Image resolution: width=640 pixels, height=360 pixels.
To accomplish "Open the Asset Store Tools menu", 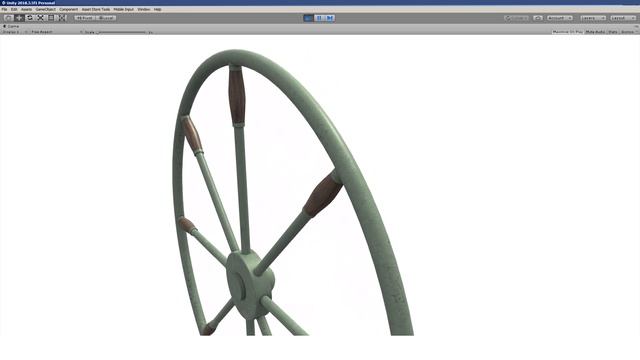I will point(96,9).
